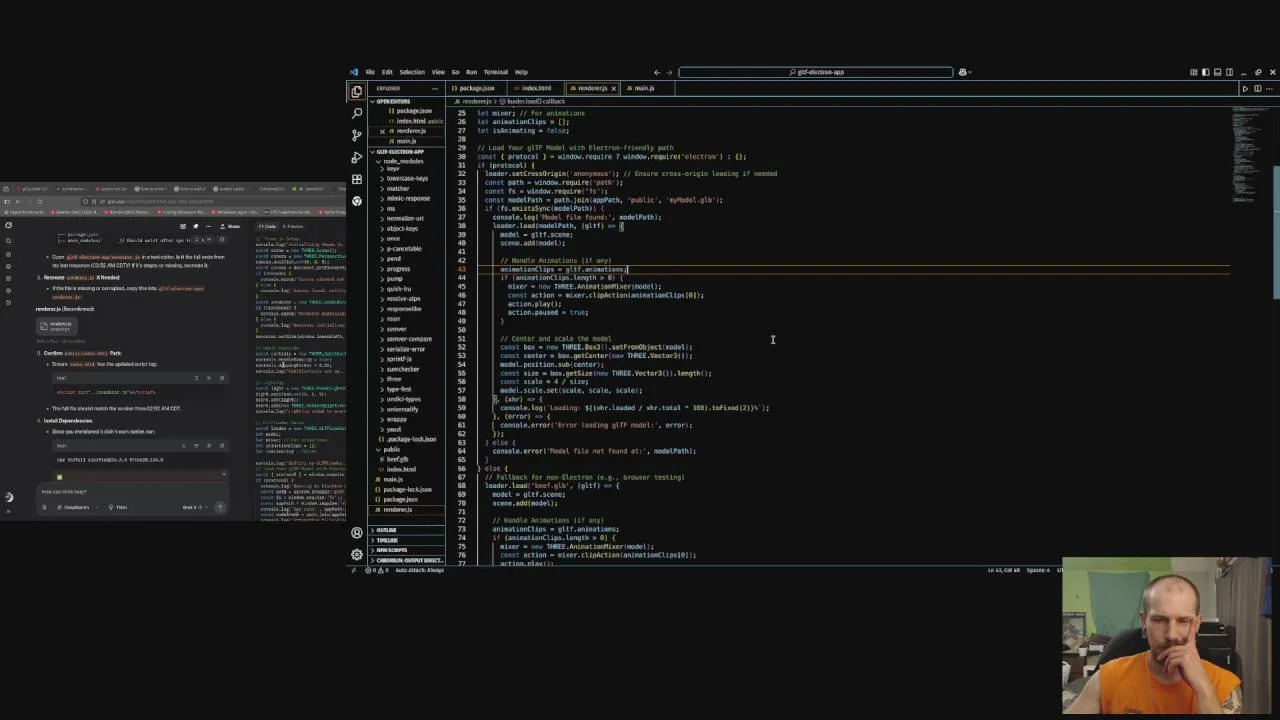The image size is (1280, 720).
Task: Close the renderer.js editor tab
Action: click(x=613, y=88)
